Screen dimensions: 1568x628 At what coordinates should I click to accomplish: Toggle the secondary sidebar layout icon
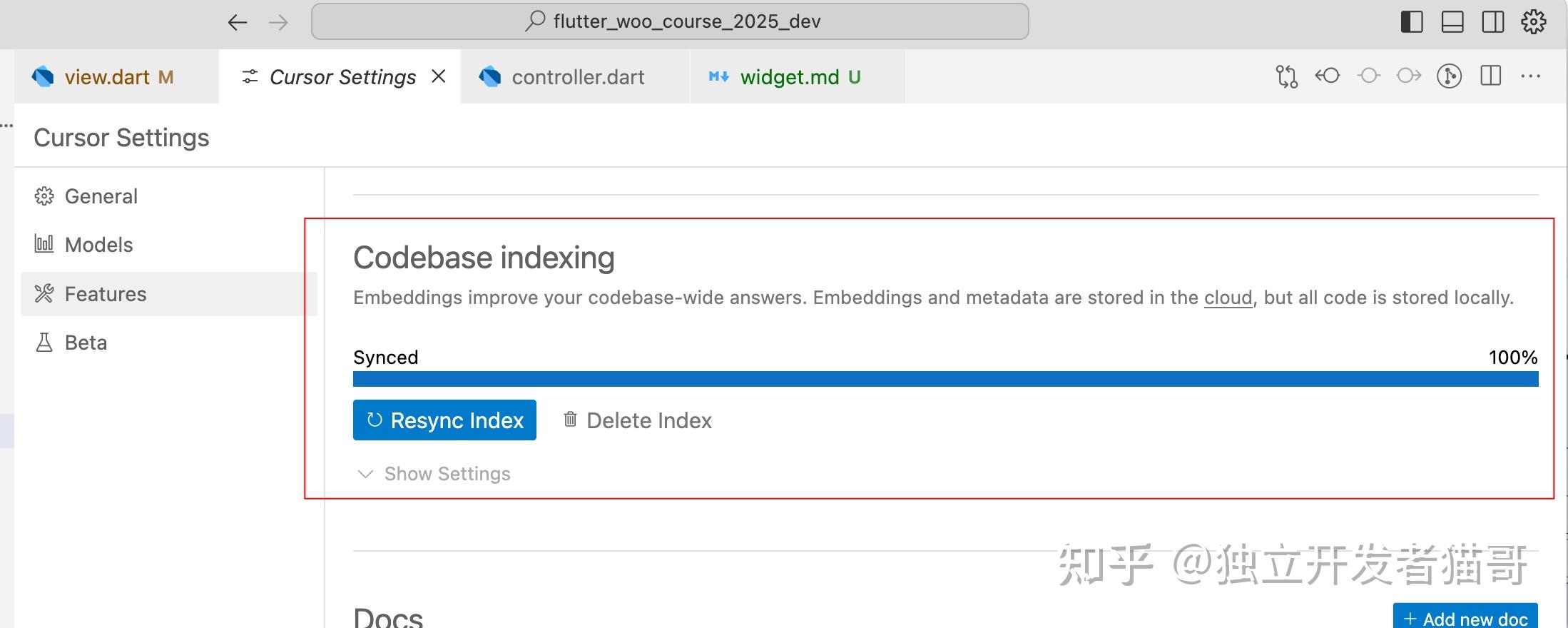pos(1493,21)
